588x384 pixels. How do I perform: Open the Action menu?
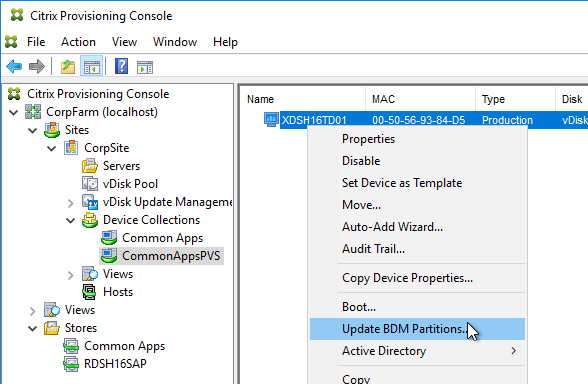pyautogui.click(x=78, y=42)
